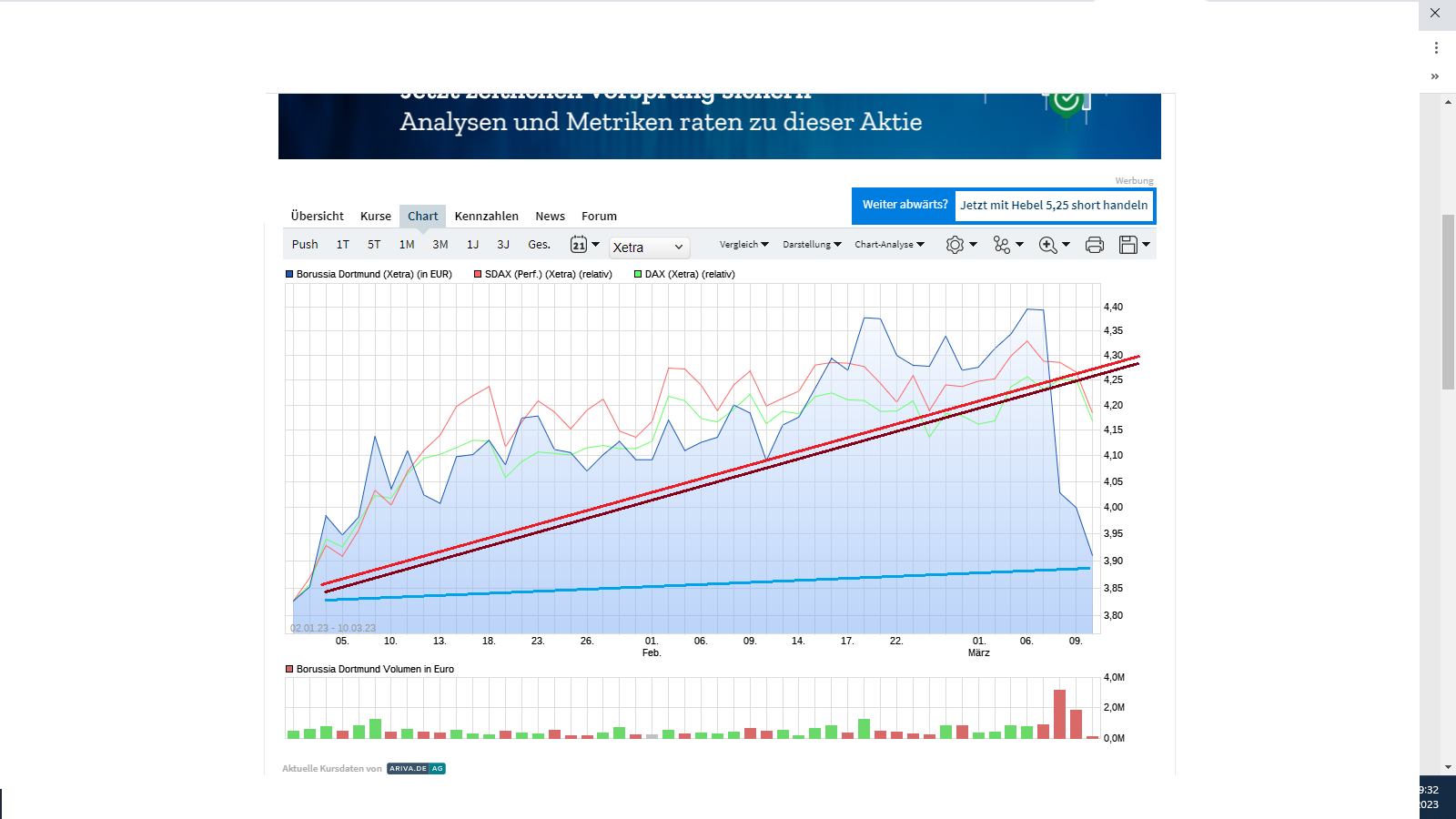Viewport: 1456px width, 819px height.
Task: Click the date range 02.01.23 - 10.03.23
Action: pos(333,628)
